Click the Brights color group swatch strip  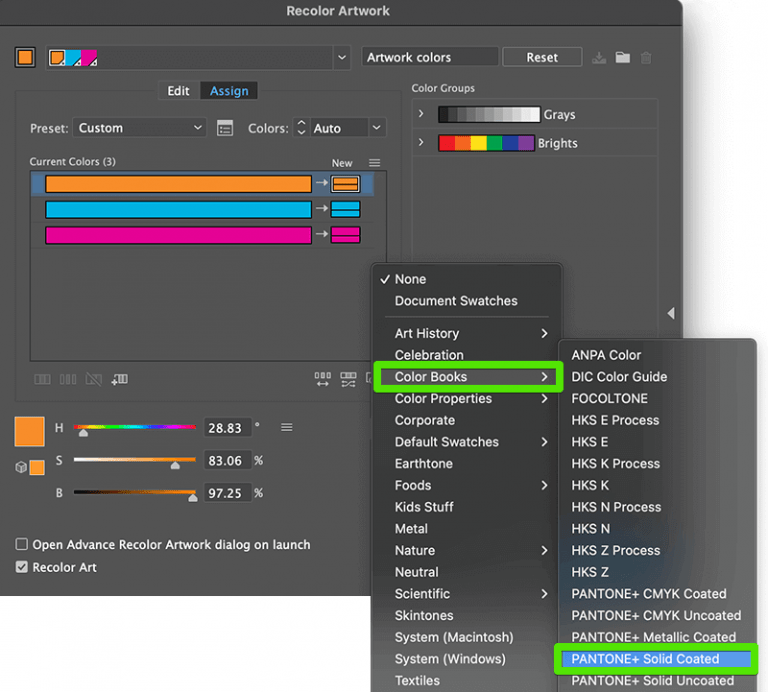[x=486, y=143]
